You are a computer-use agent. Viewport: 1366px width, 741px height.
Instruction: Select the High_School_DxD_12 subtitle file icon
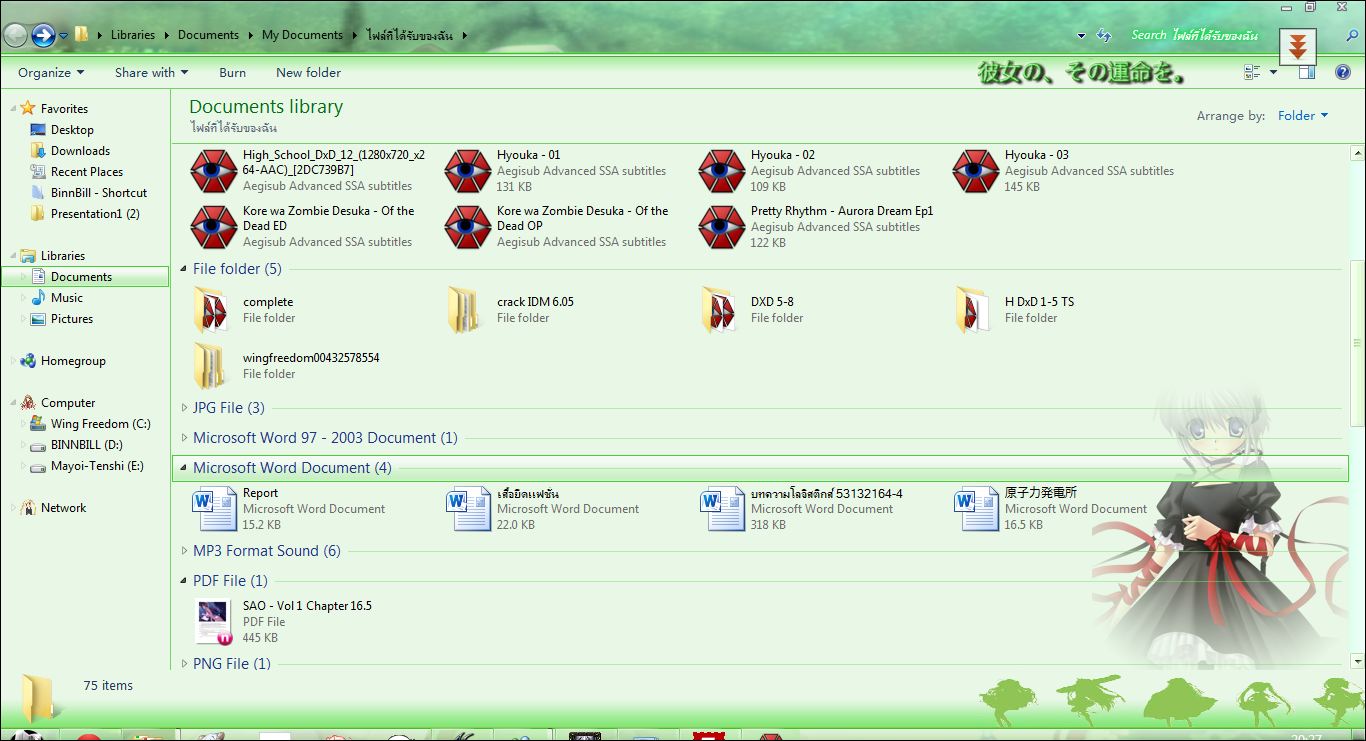coord(214,171)
